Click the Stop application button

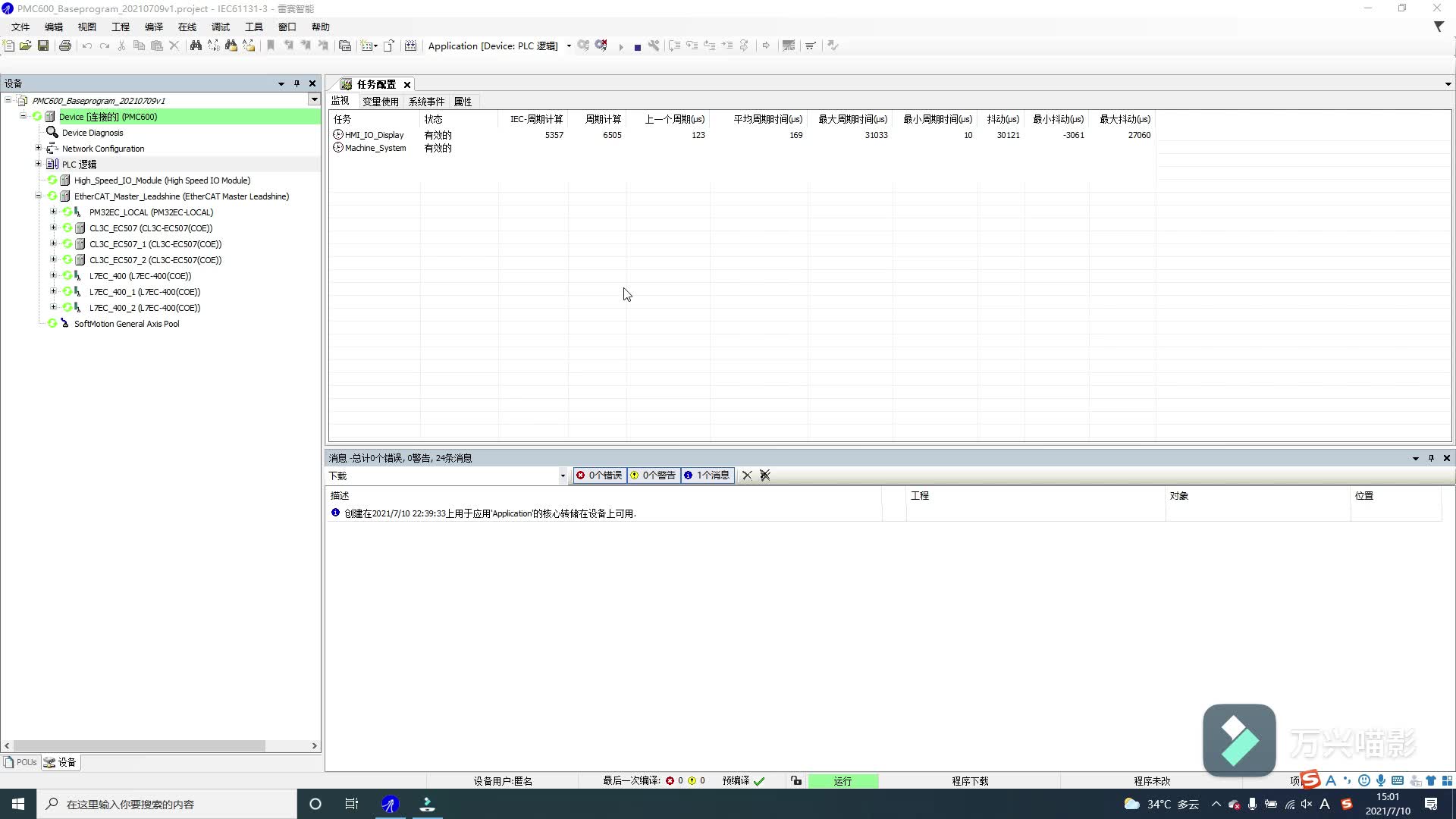638,46
